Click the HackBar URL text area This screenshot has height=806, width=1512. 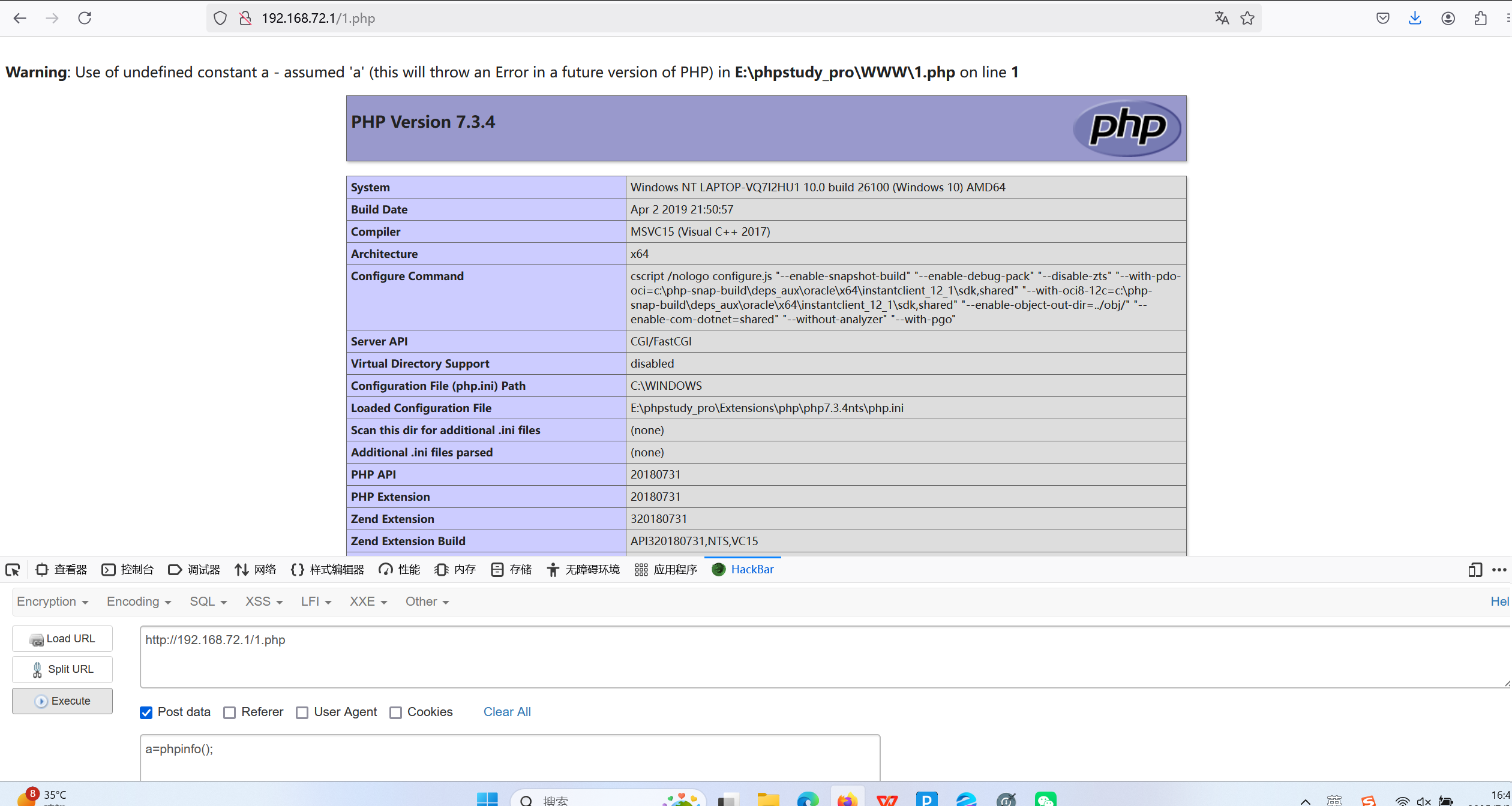(x=826, y=657)
